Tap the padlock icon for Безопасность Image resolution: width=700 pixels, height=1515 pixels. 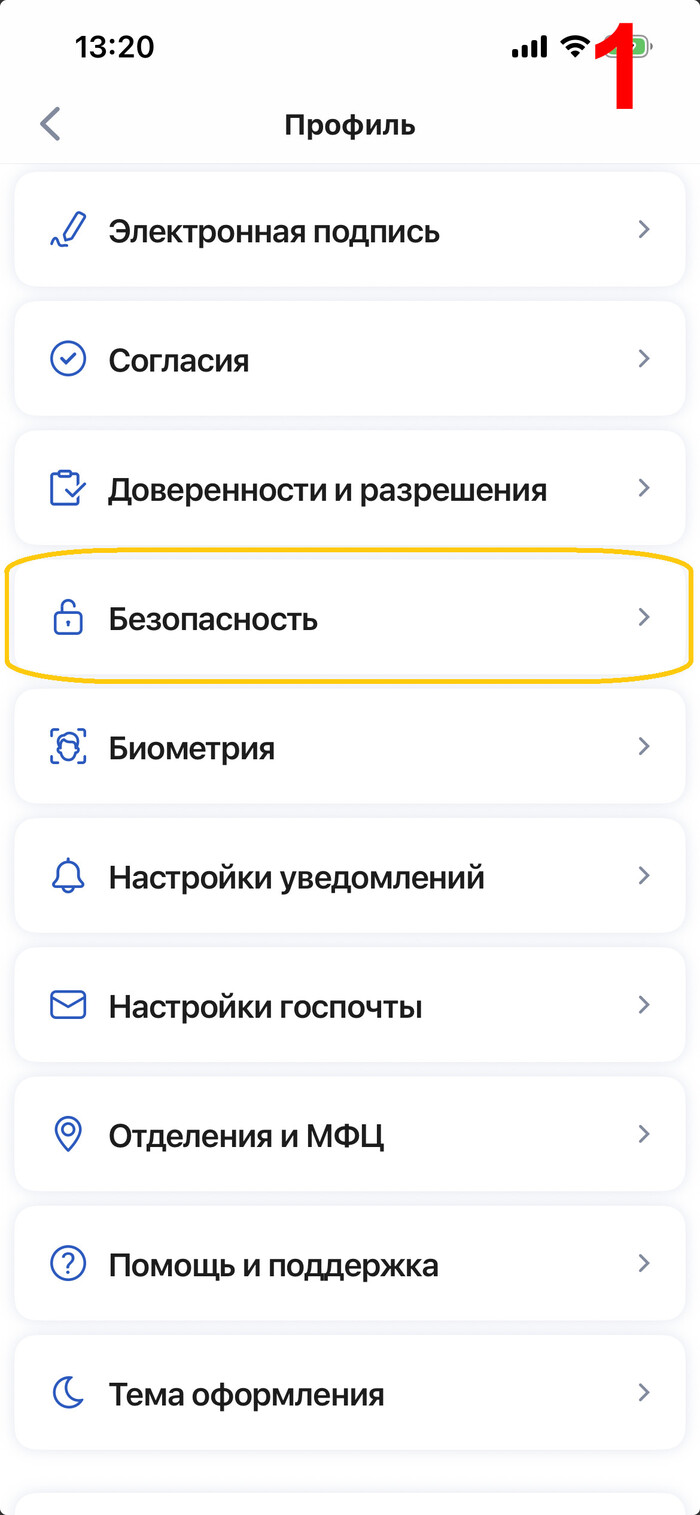tap(67, 619)
